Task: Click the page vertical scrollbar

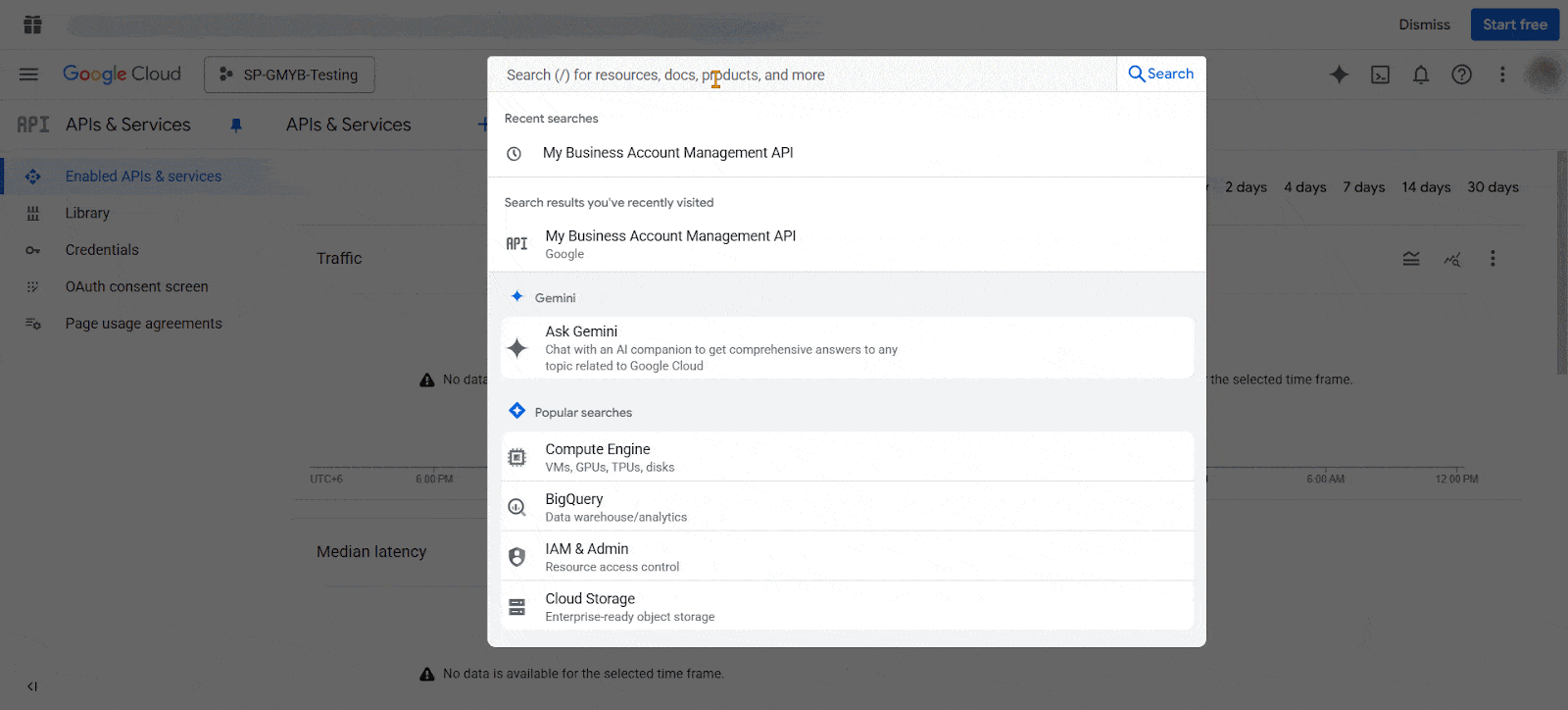Action: pyautogui.click(x=1562, y=263)
